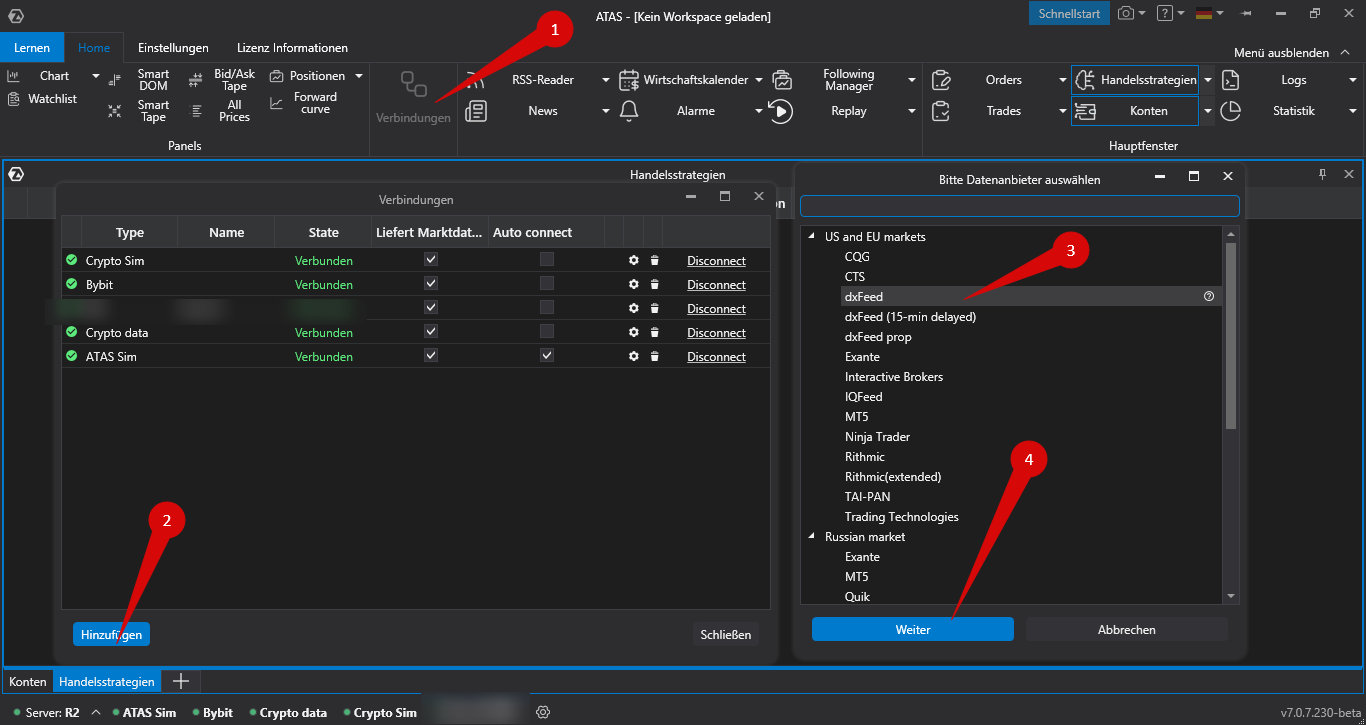Collapse the Russian market group
1366x725 pixels.
coord(812,537)
